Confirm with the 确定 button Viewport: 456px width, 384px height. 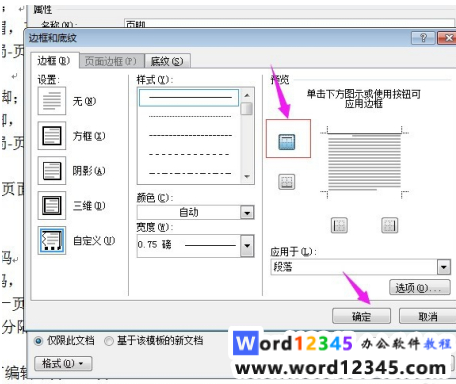(361, 316)
